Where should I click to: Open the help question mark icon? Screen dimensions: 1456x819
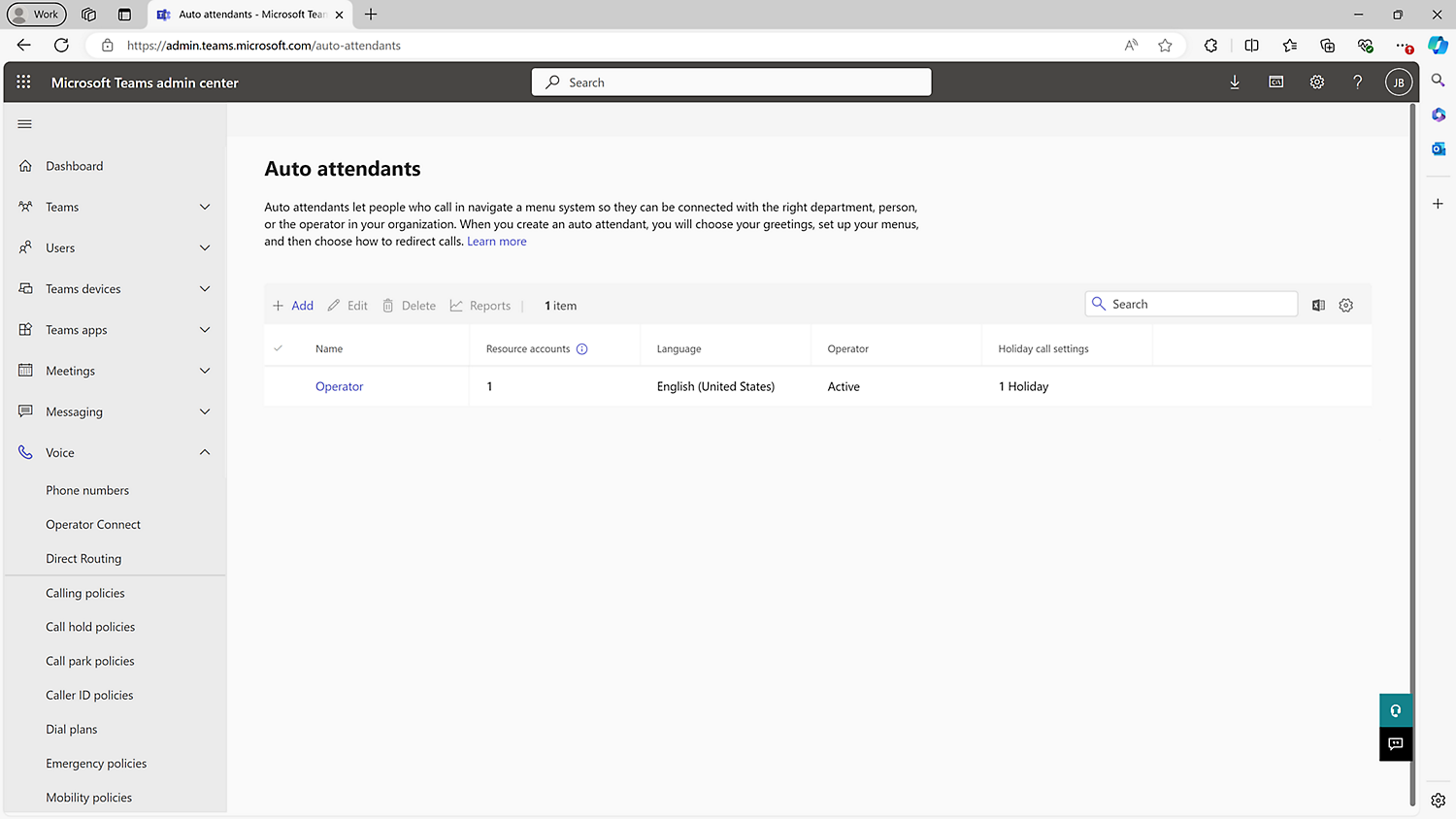coord(1358,82)
